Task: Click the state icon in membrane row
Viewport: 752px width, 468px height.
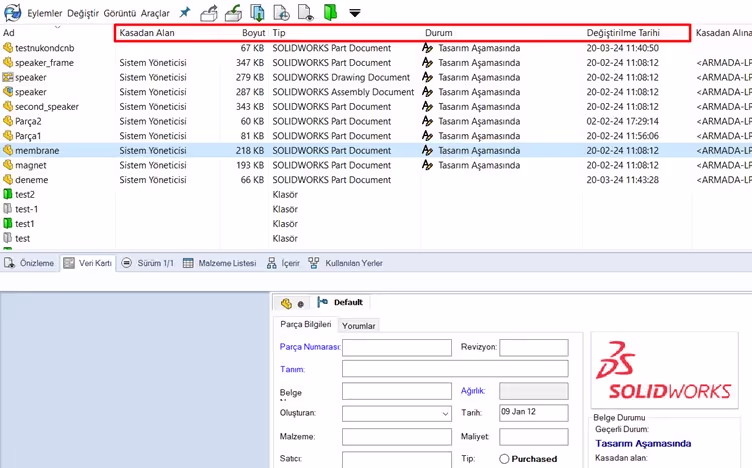Action: coord(427,150)
